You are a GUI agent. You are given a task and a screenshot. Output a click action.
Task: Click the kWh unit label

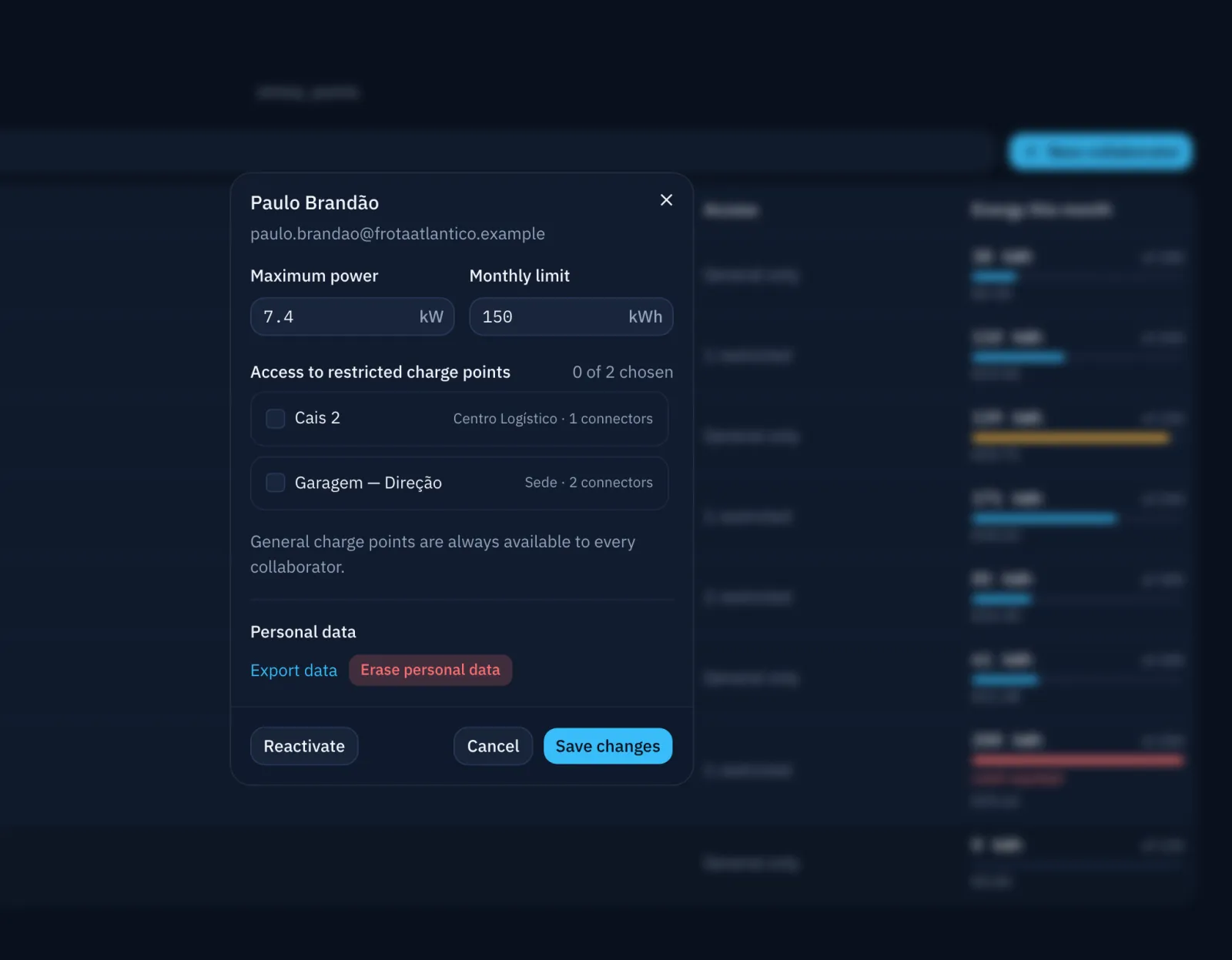click(x=645, y=316)
